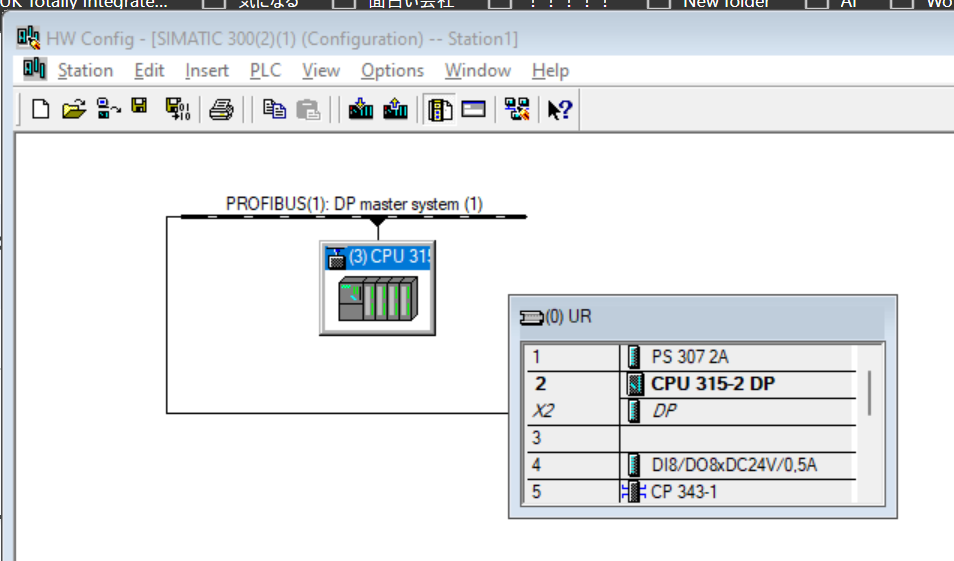Click the Paste toolbar icon
The height and width of the screenshot is (561, 954).
(308, 110)
